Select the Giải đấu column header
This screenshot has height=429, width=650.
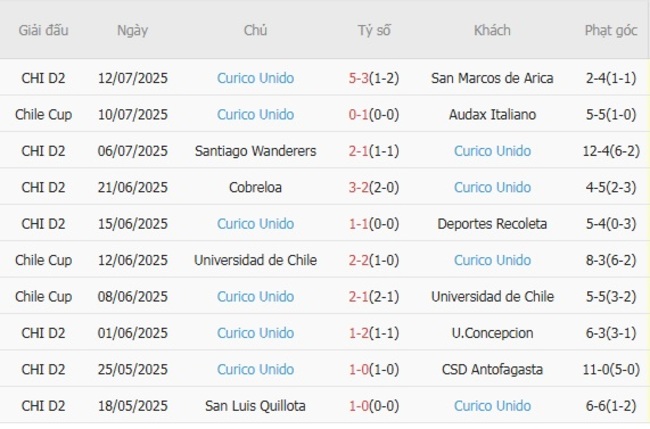click(43, 30)
